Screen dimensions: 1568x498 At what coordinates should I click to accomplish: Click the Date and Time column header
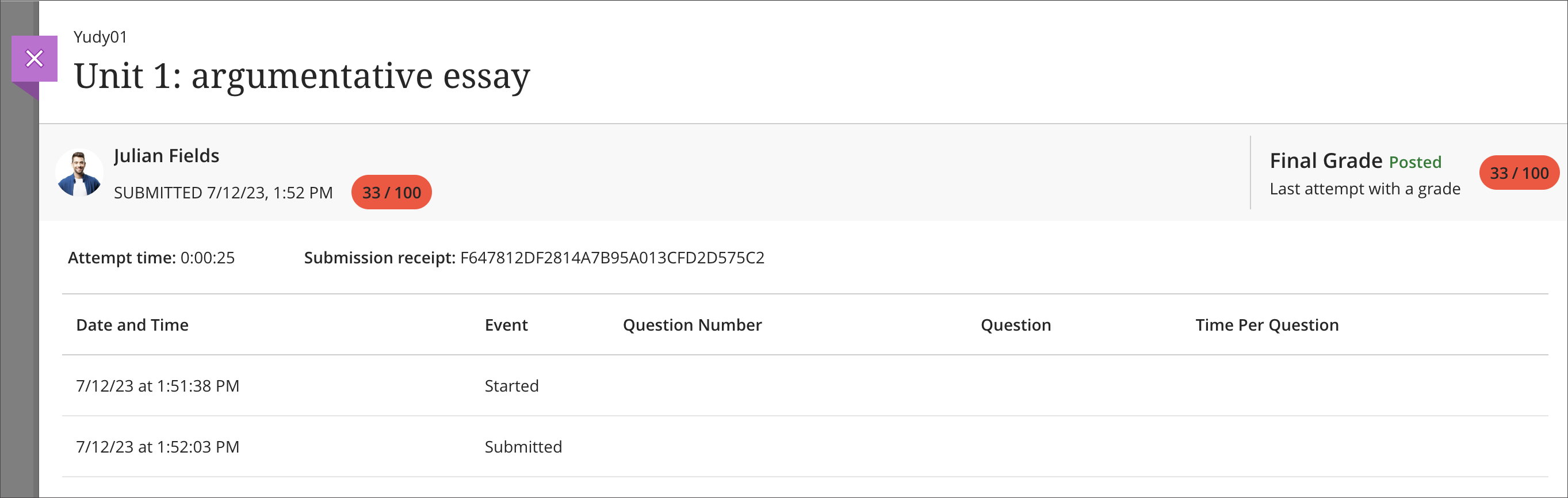pyautogui.click(x=132, y=325)
